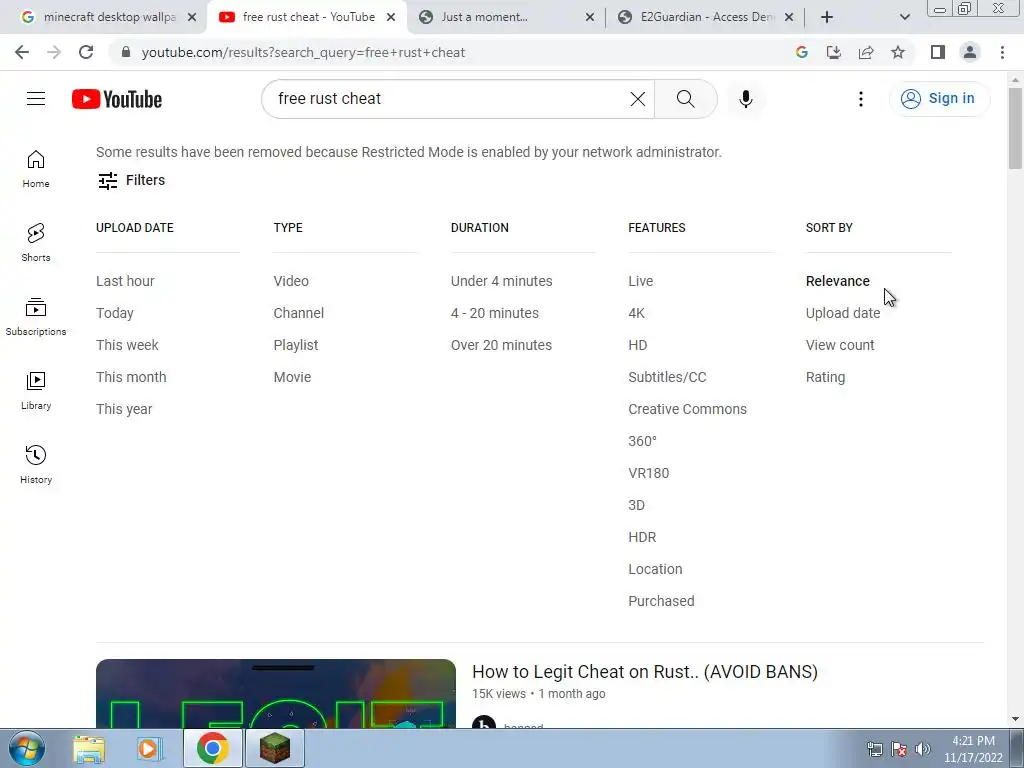Toggle the Filters panel
The height and width of the screenshot is (768, 1024).
coord(131,180)
